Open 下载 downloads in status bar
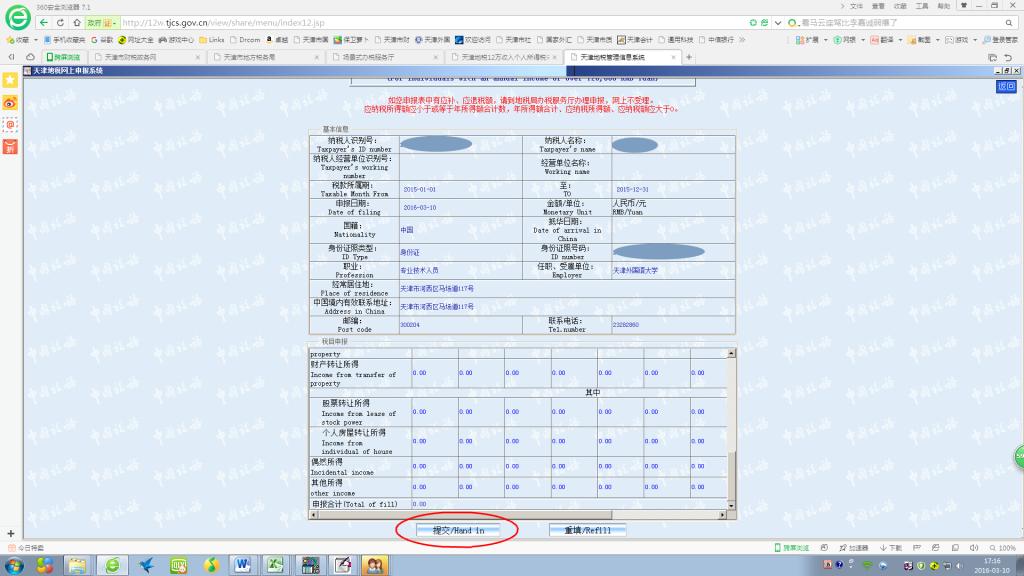This screenshot has width=1024, height=576. coord(891,548)
